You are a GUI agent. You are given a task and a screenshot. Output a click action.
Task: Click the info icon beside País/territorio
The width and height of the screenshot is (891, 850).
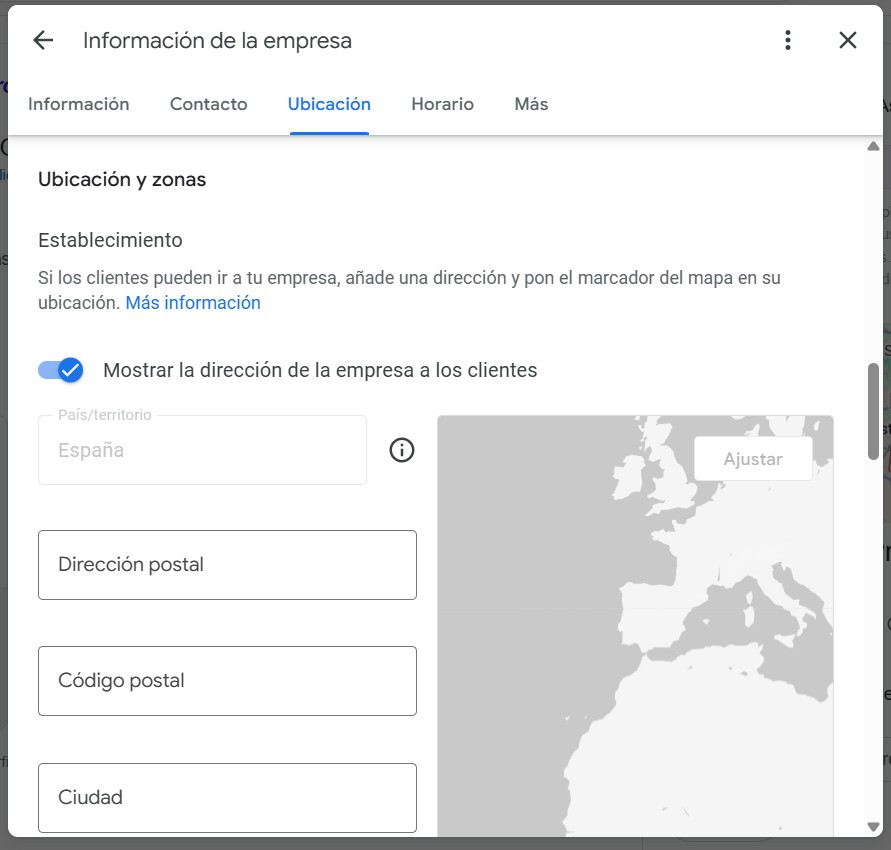click(402, 450)
